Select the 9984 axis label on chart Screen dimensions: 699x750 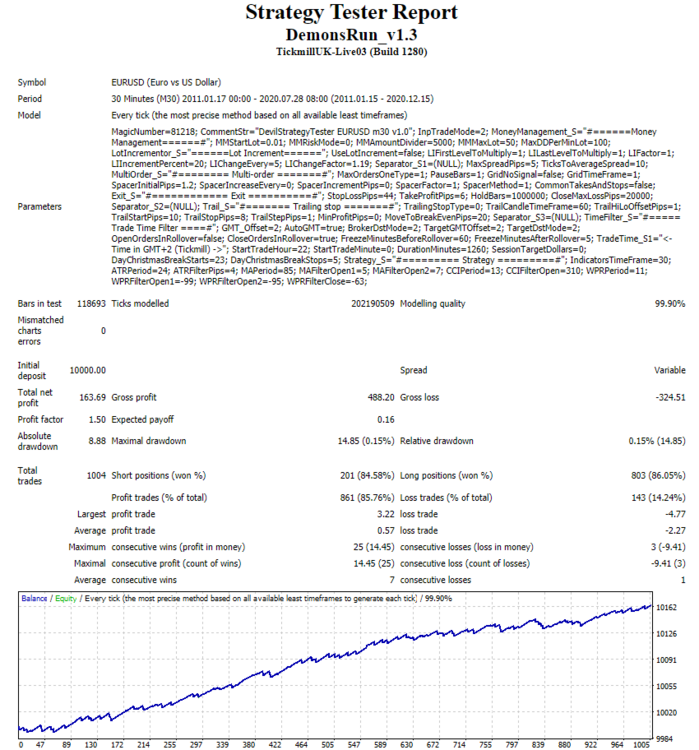click(667, 739)
